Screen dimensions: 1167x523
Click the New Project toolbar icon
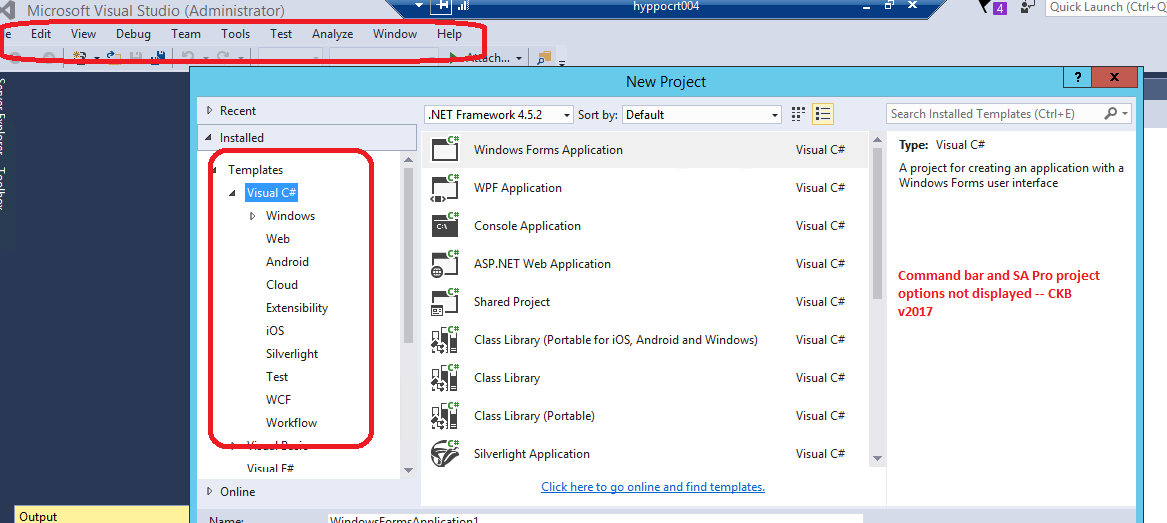(81, 57)
